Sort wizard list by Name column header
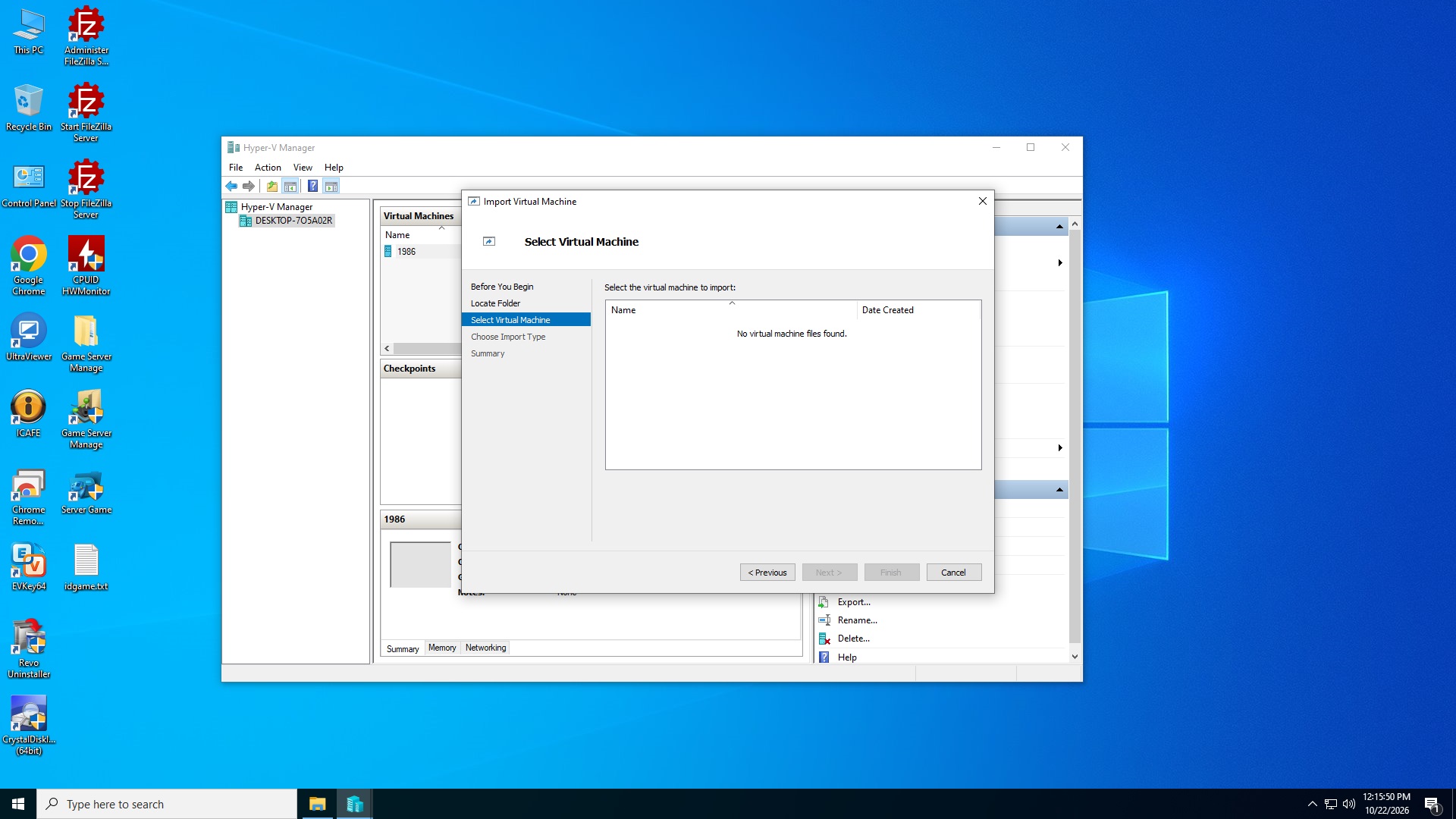 click(731, 310)
